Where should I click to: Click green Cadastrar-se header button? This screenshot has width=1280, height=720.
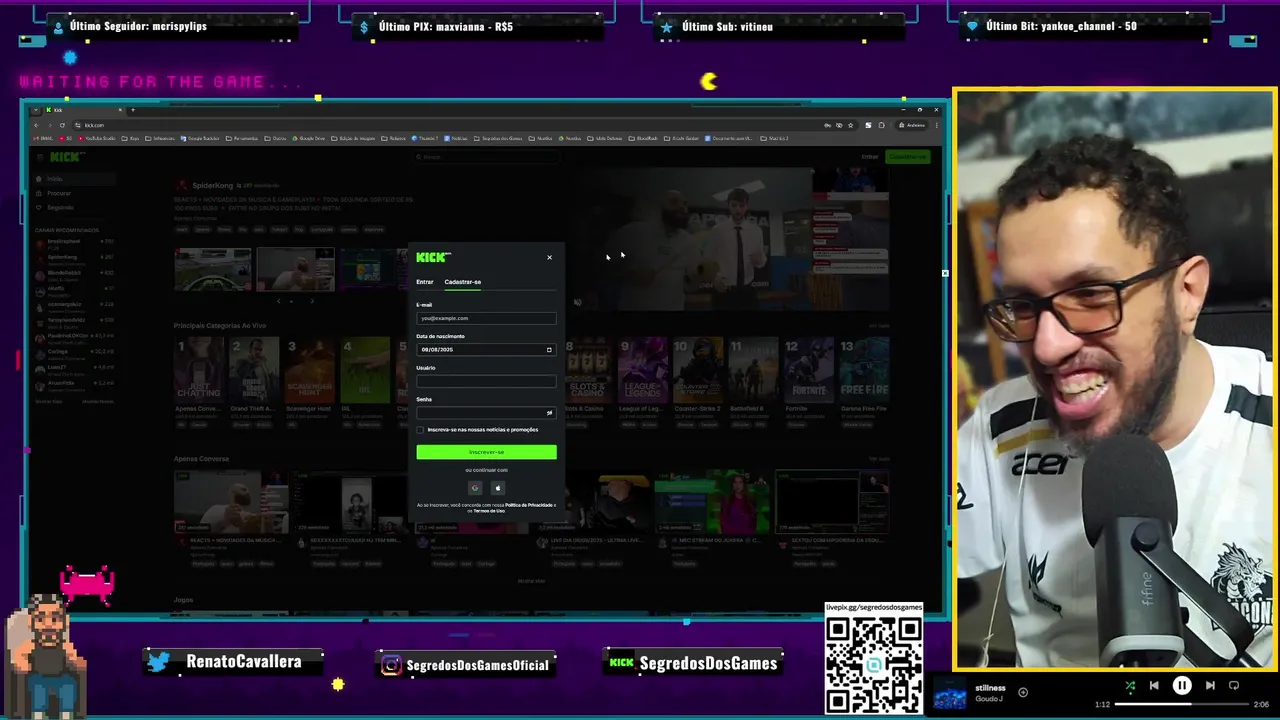tap(908, 157)
